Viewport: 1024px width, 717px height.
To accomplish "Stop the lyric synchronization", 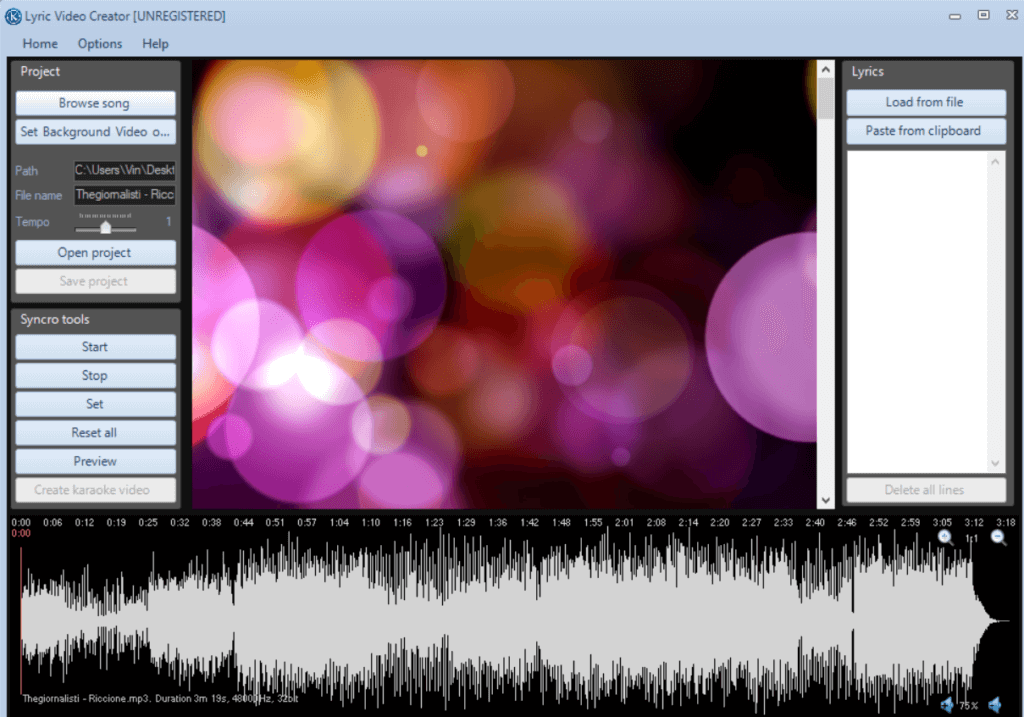I will tap(95, 375).
